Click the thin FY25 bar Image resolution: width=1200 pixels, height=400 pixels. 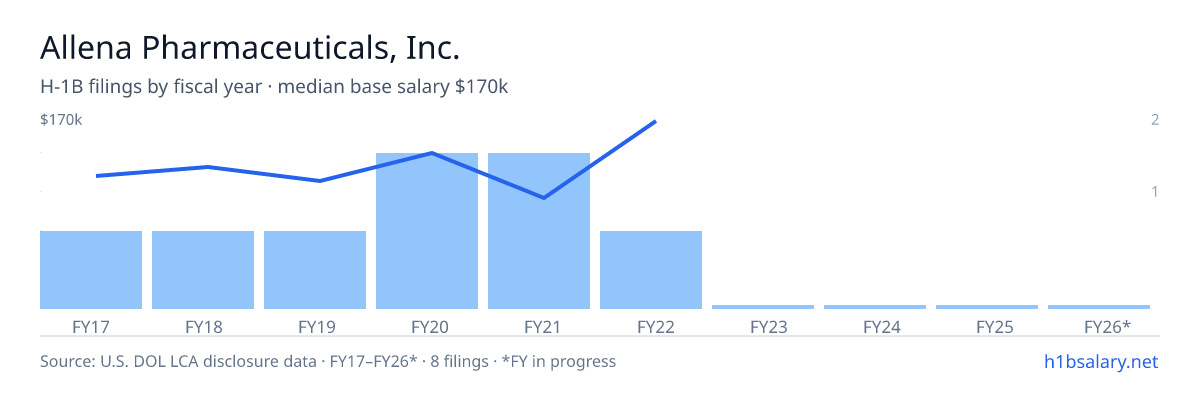tap(987, 307)
